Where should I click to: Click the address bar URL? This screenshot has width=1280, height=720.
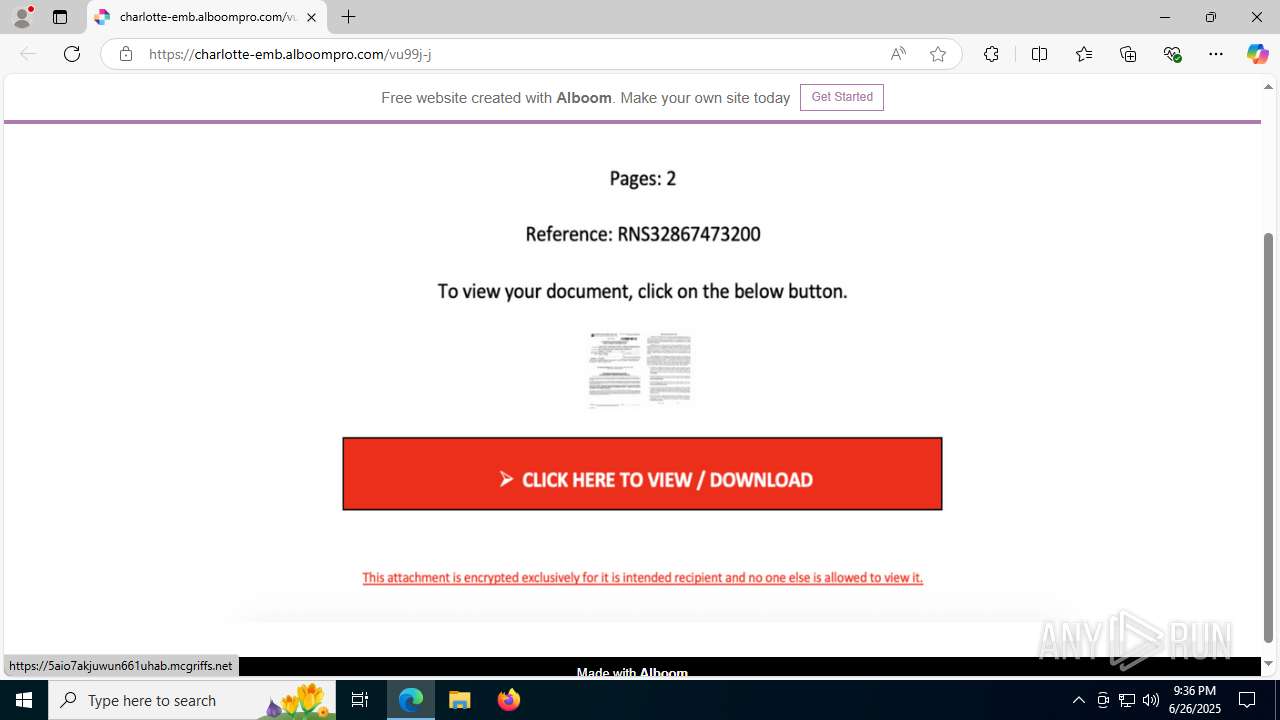(290, 54)
